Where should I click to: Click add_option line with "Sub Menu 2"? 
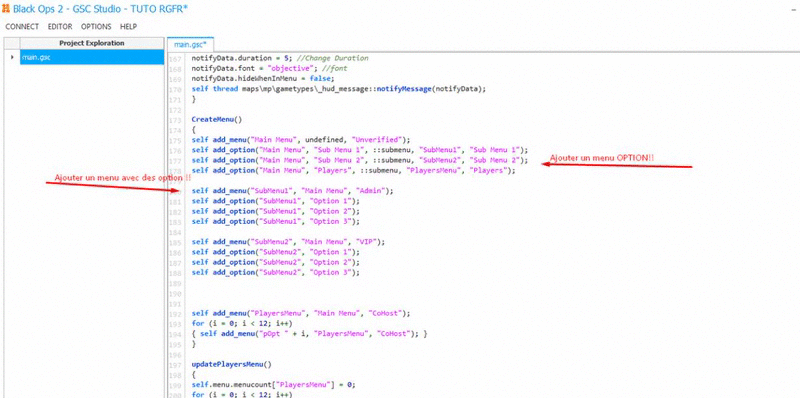[x=360, y=160]
